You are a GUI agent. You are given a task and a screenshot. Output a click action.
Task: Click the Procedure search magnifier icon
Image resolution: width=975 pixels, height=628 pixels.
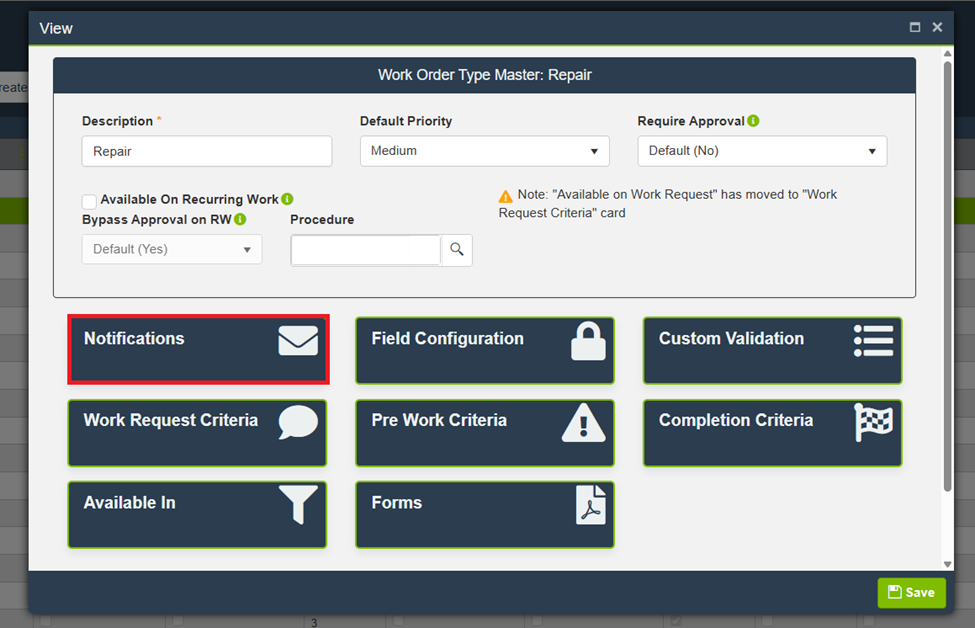click(x=457, y=250)
